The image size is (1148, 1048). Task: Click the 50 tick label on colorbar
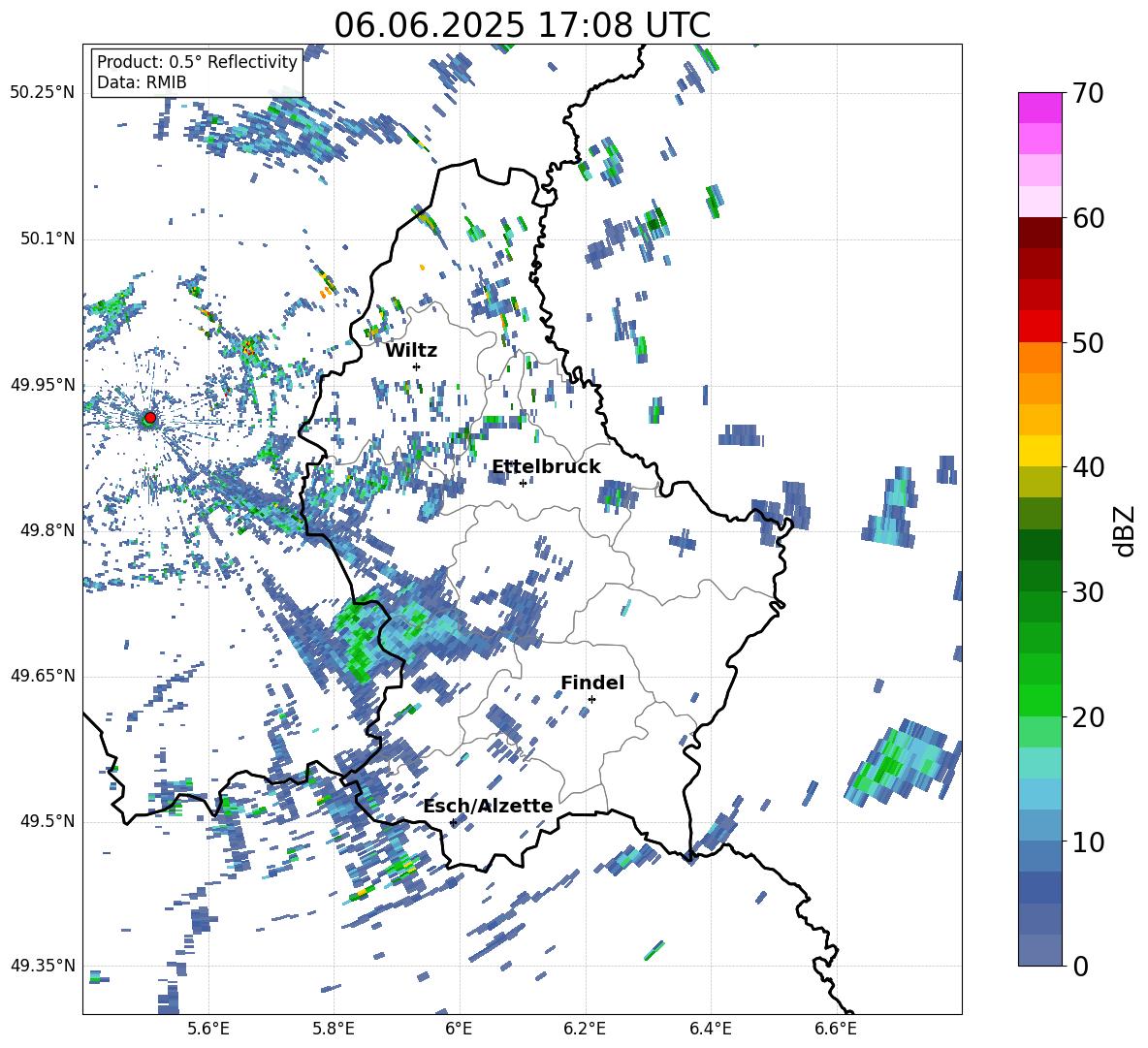click(1088, 342)
